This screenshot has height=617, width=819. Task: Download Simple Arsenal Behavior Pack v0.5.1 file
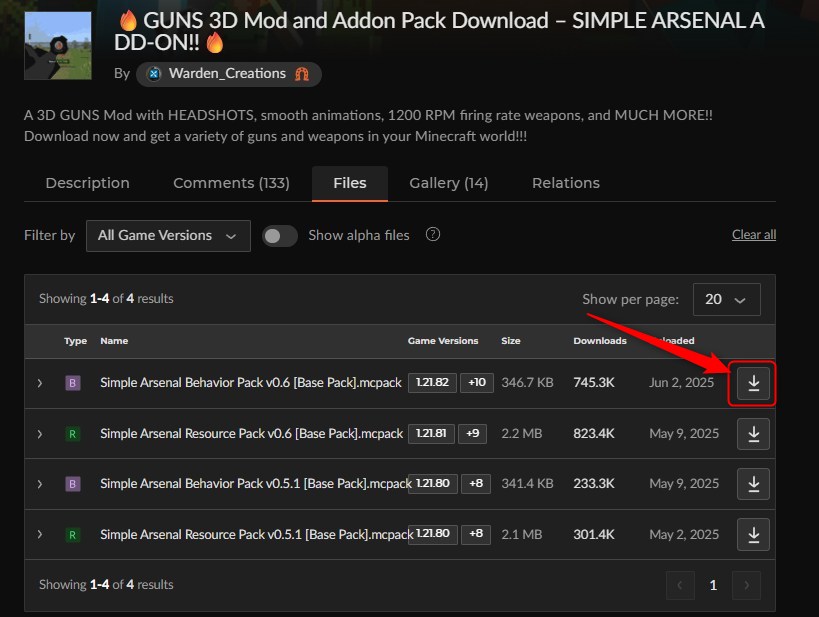click(x=753, y=484)
